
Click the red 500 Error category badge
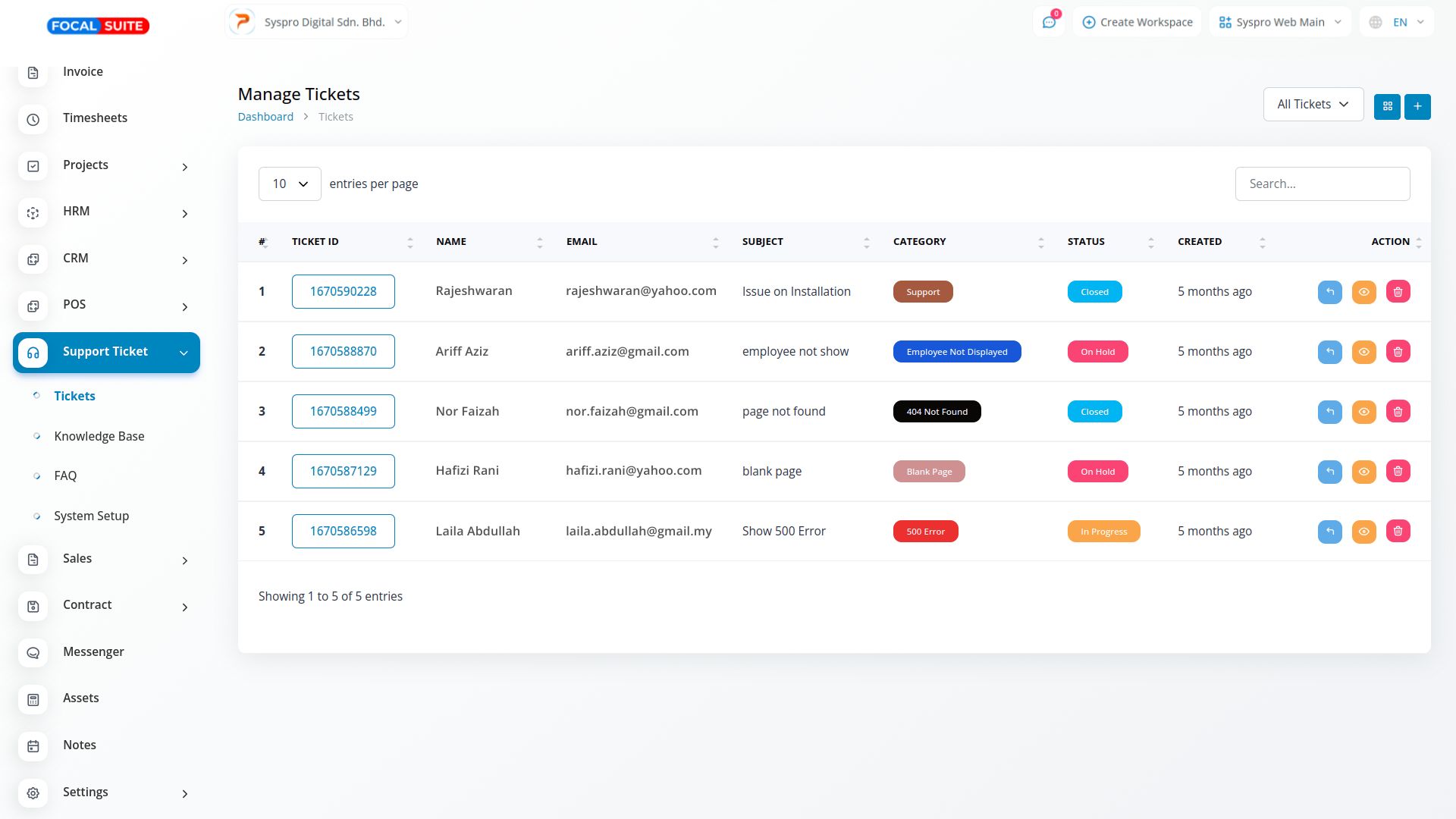coord(925,532)
